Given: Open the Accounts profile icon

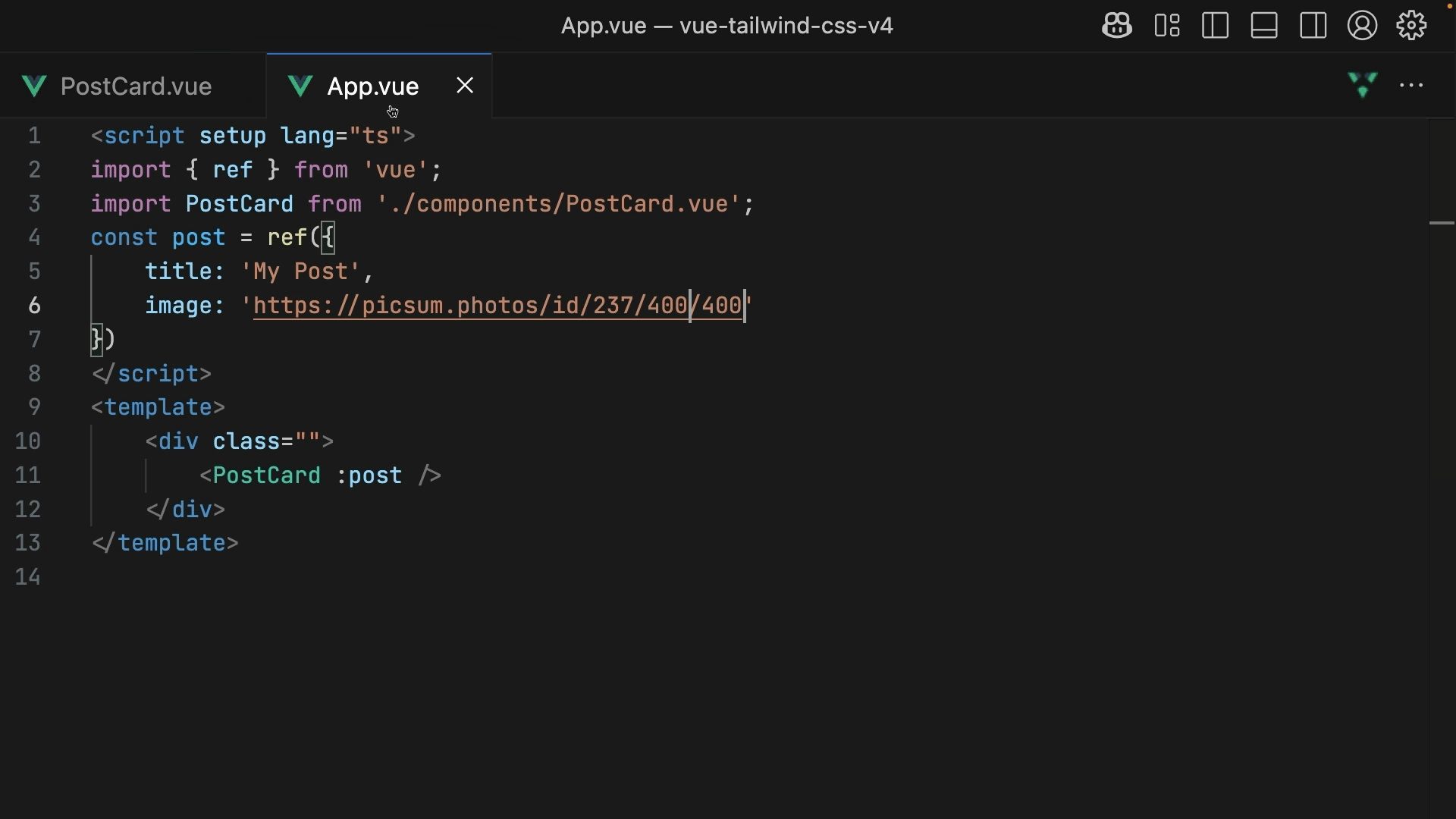Looking at the screenshot, I should click(x=1362, y=26).
